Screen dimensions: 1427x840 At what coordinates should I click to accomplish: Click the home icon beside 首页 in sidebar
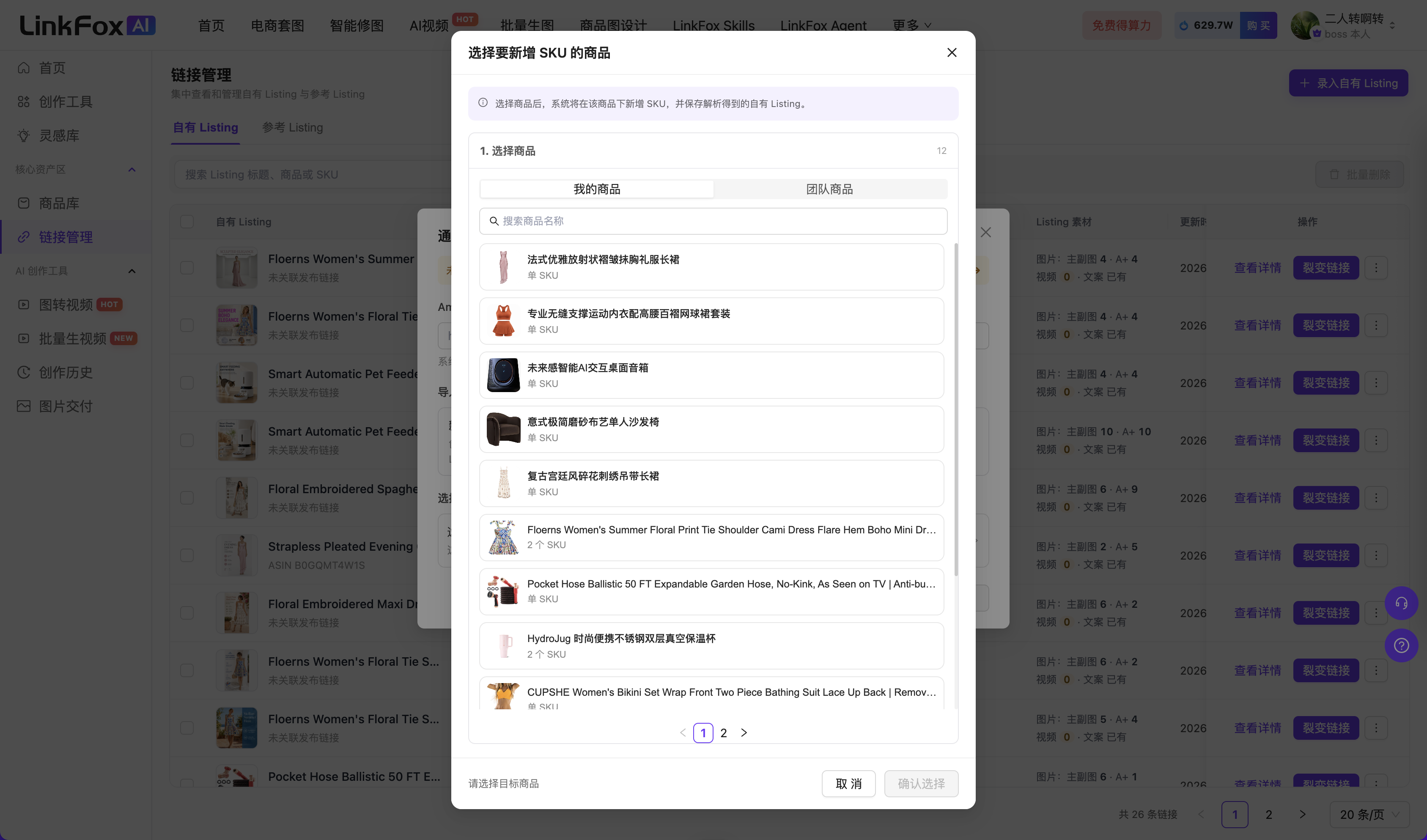tap(24, 68)
